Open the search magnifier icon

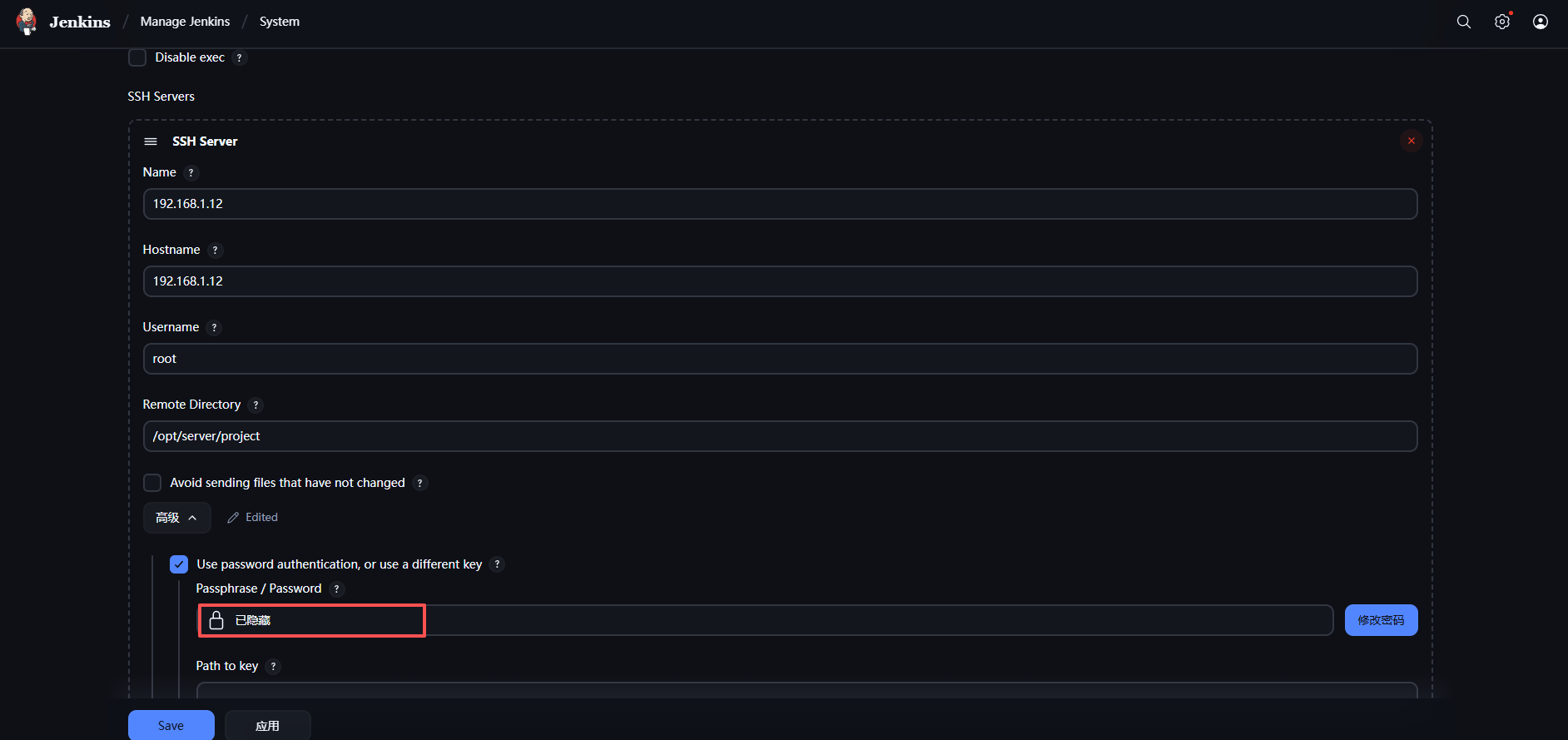[1464, 22]
